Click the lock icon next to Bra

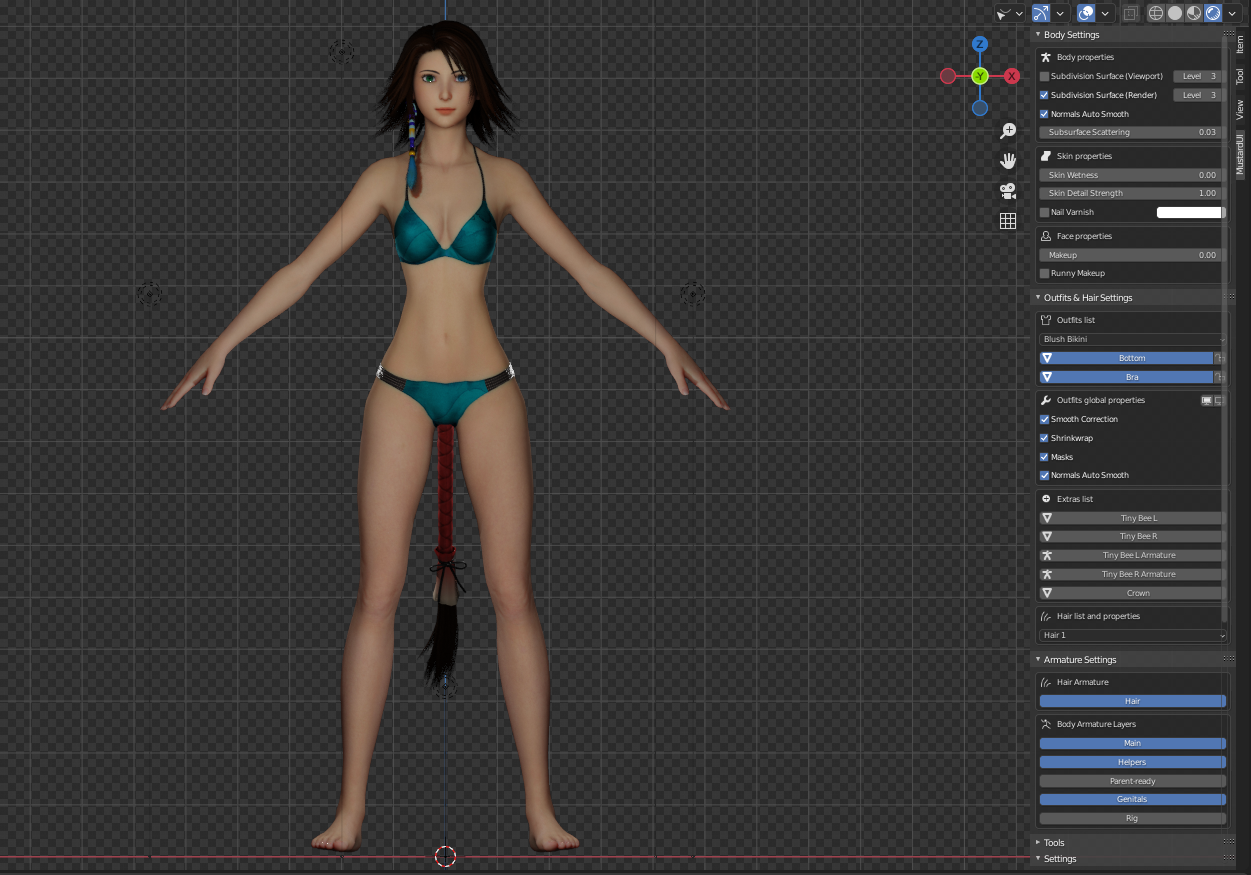[x=1220, y=377]
